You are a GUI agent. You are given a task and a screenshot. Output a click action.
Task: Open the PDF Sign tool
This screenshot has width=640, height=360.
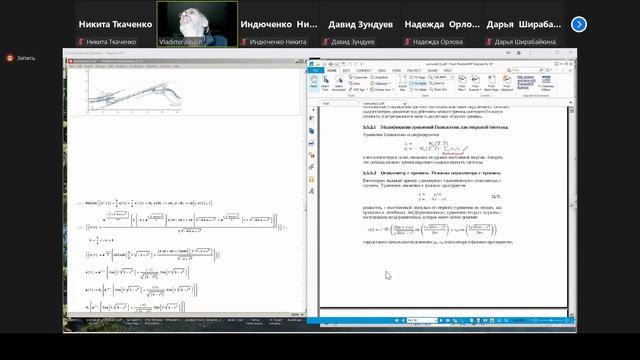coord(358,89)
